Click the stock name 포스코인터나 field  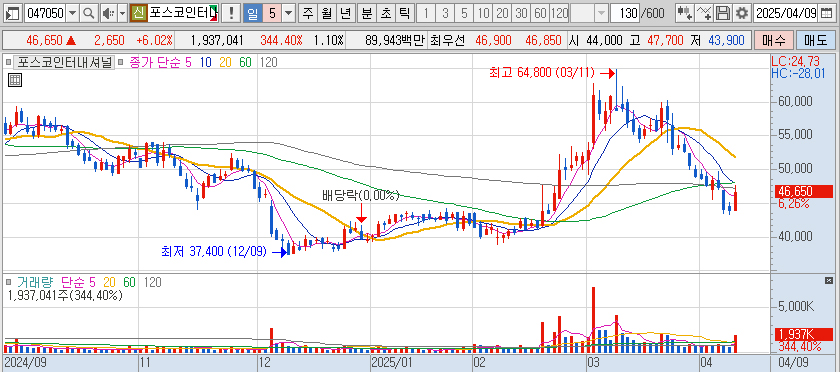[x=183, y=13]
